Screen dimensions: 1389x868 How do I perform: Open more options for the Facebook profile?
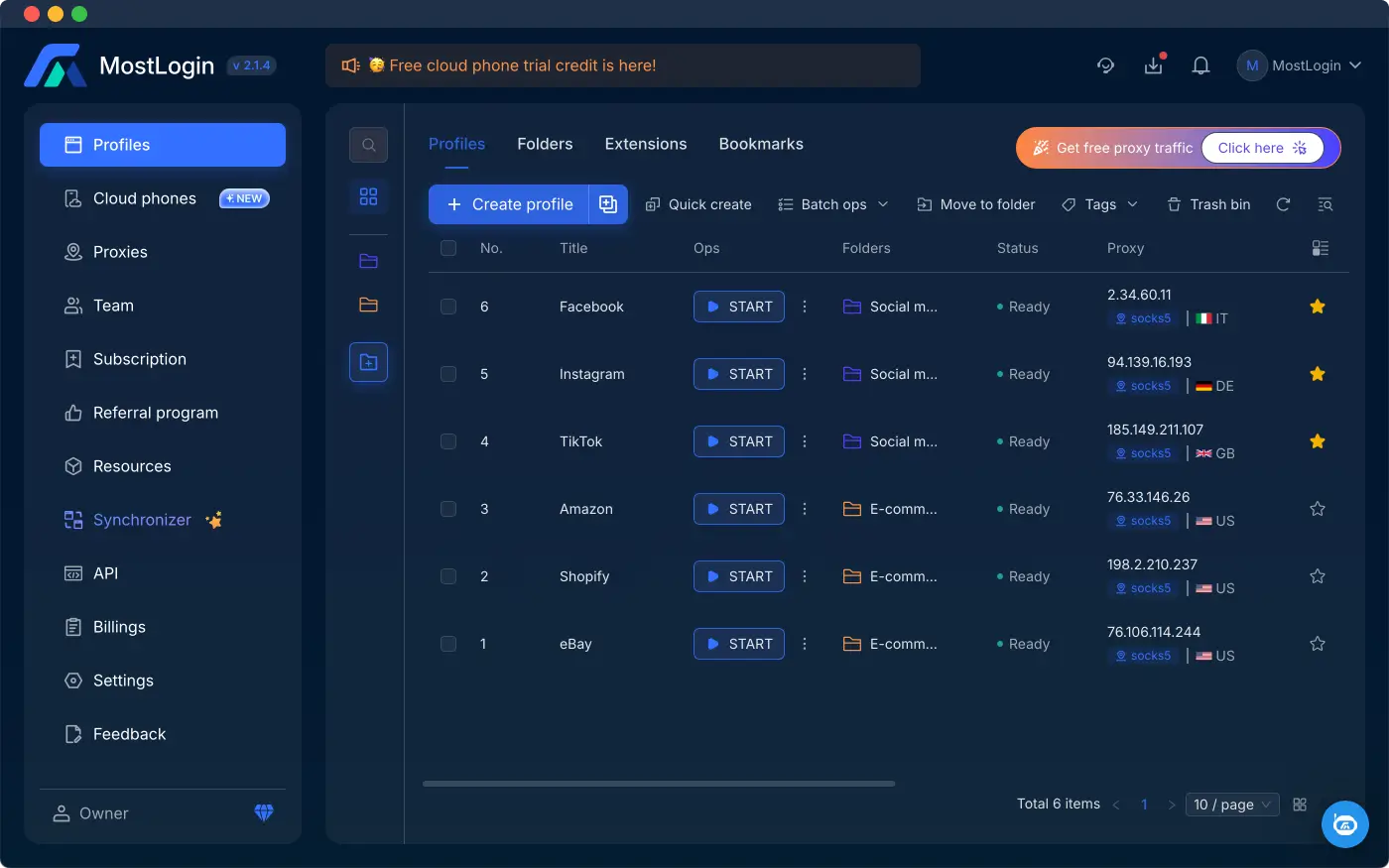point(805,307)
